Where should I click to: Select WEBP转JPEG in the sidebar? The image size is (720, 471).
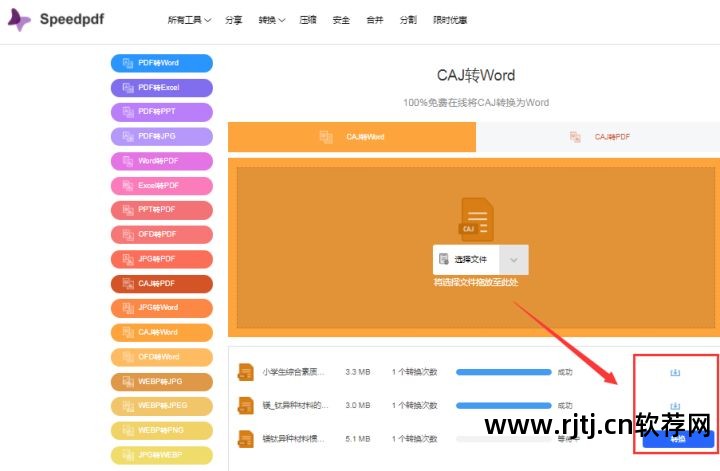[162, 406]
